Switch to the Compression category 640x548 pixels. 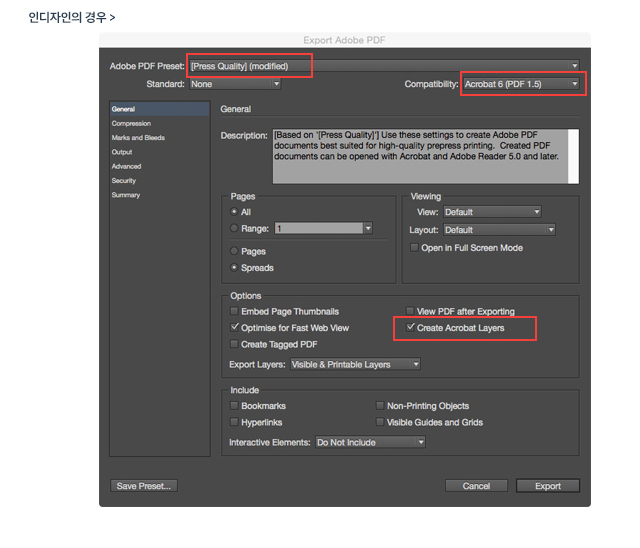[x=160, y=123]
